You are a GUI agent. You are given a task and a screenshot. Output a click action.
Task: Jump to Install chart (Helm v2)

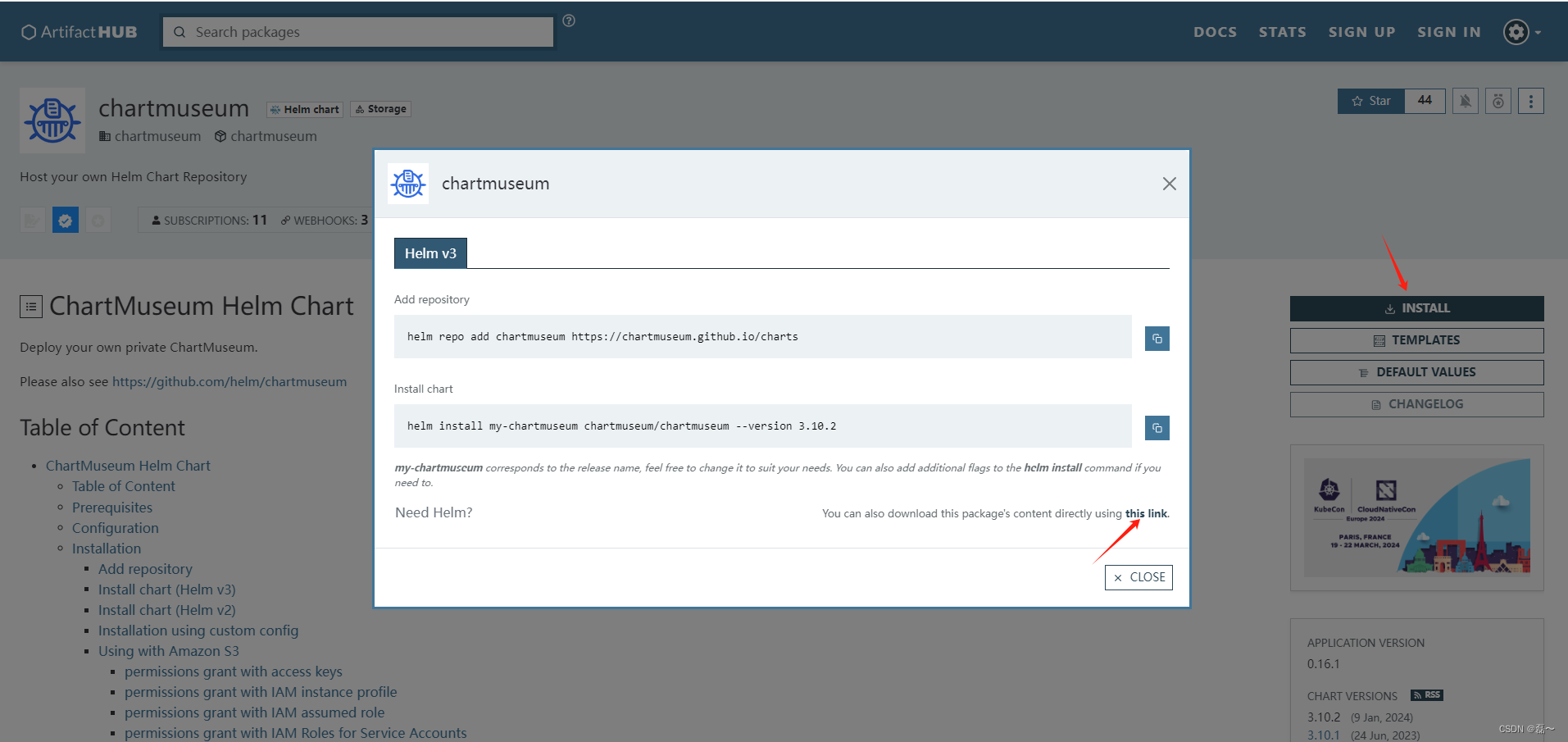167,610
